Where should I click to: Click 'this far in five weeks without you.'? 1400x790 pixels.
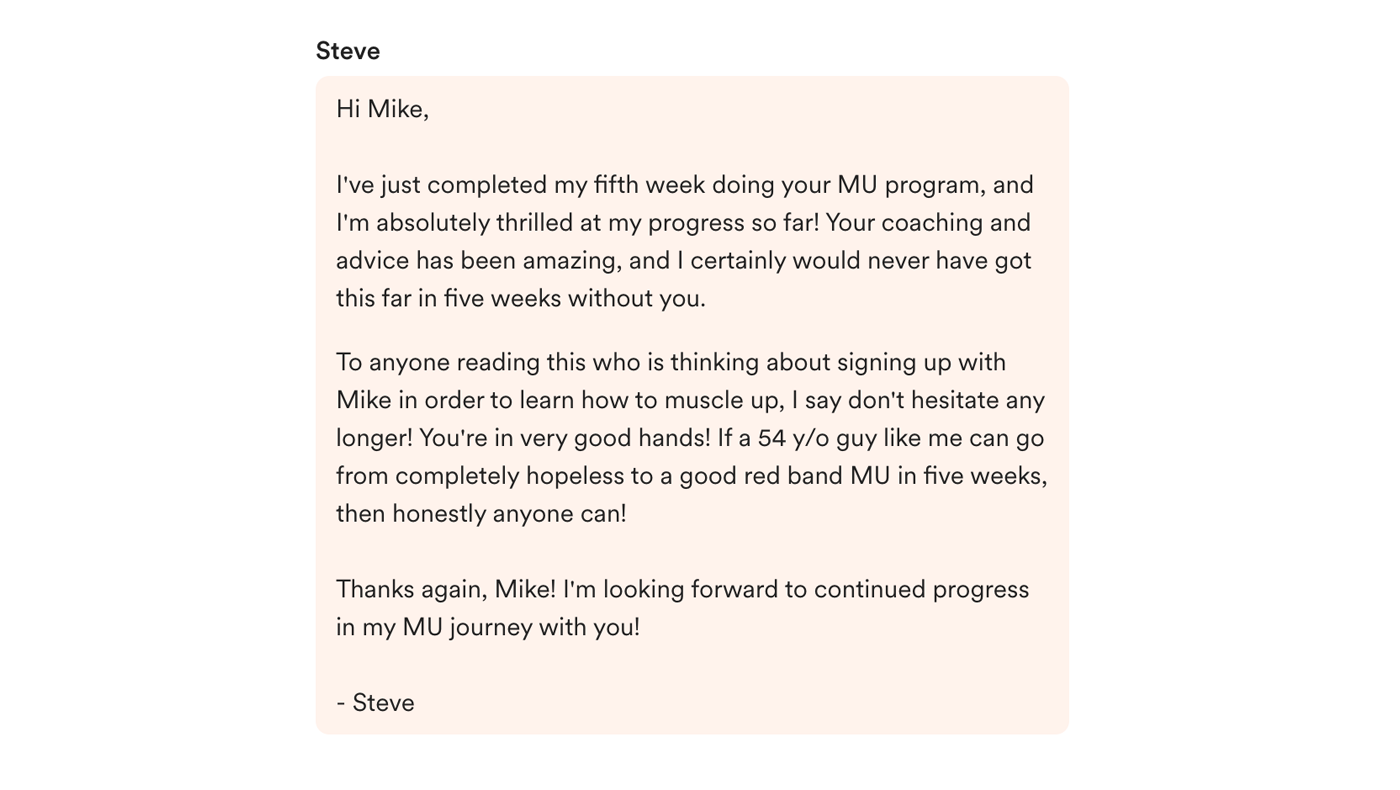click(x=521, y=299)
